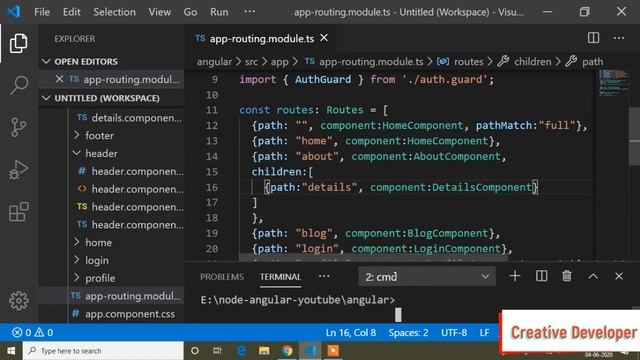Open the header.componen... CSS file

[x=131, y=171]
